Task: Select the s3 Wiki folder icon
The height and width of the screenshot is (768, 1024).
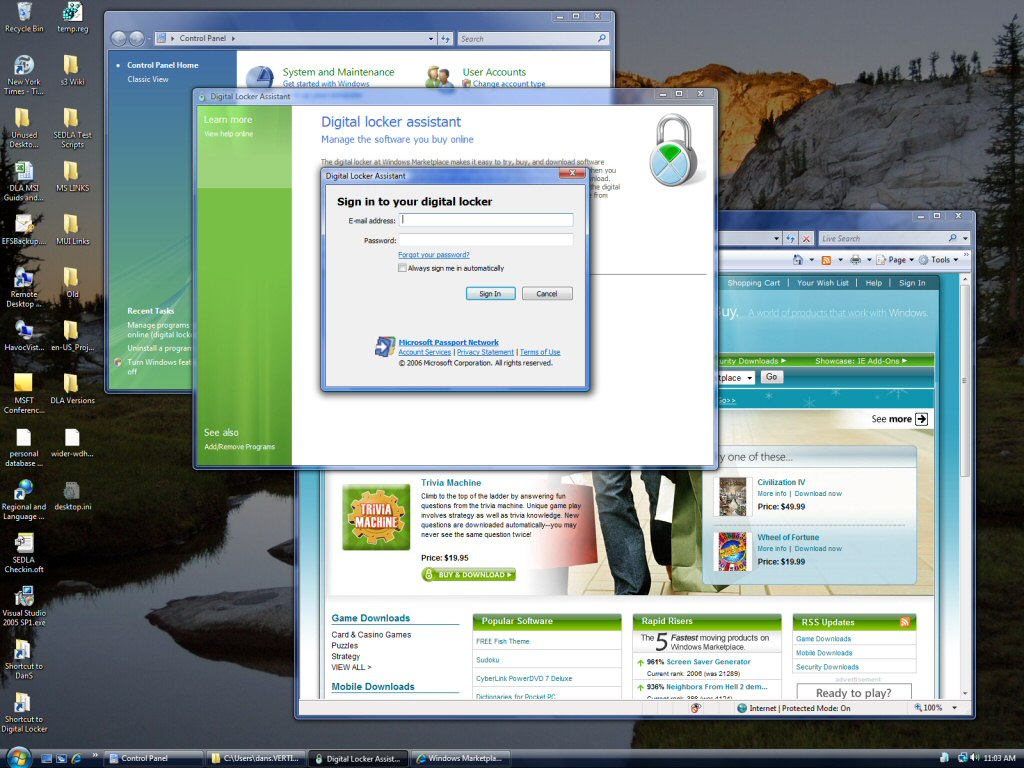Action: 72,71
